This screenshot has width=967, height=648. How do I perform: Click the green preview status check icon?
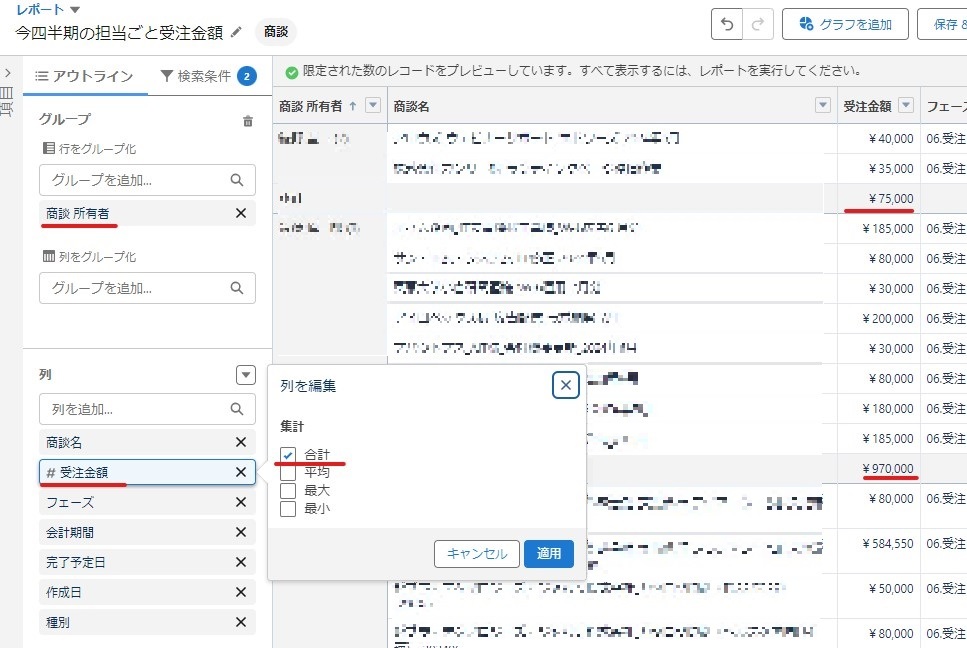292,73
